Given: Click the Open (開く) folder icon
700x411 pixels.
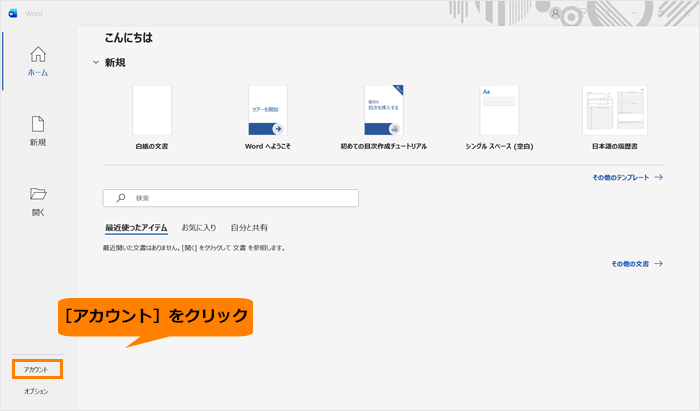Looking at the screenshot, I should pyautogui.click(x=38, y=194).
